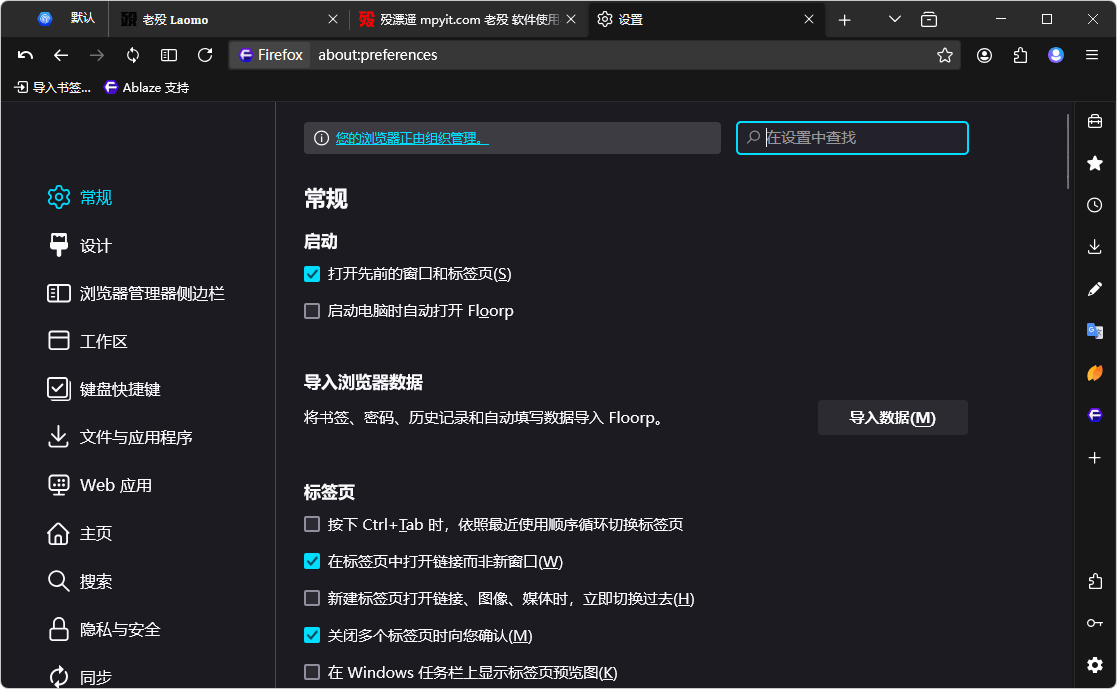Screen dimensions: 1117x689
Task: Click the Firefox identity badge in address bar
Action: (270, 55)
